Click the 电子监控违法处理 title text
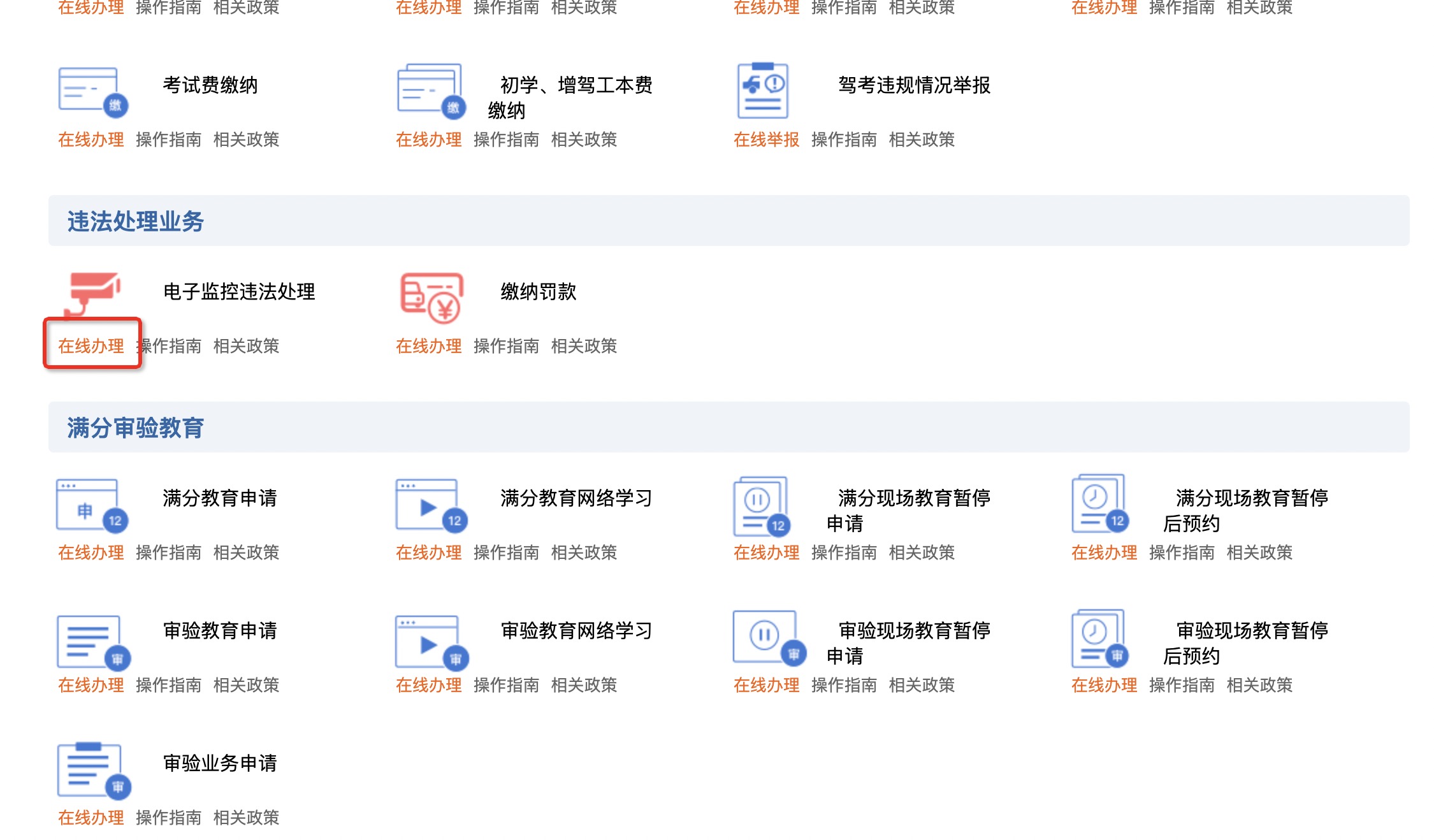 [x=239, y=291]
